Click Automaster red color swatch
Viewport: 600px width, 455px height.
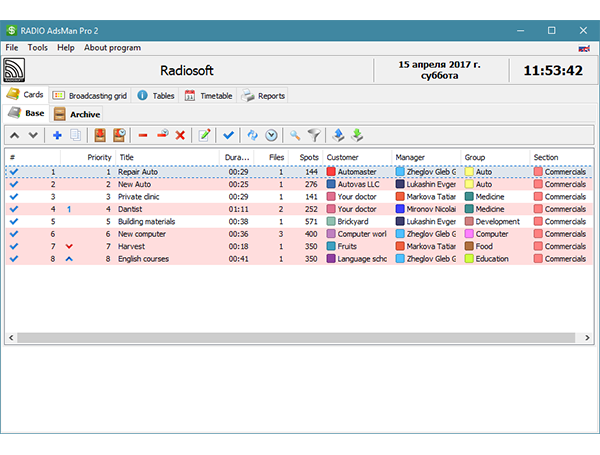pyautogui.click(x=331, y=172)
